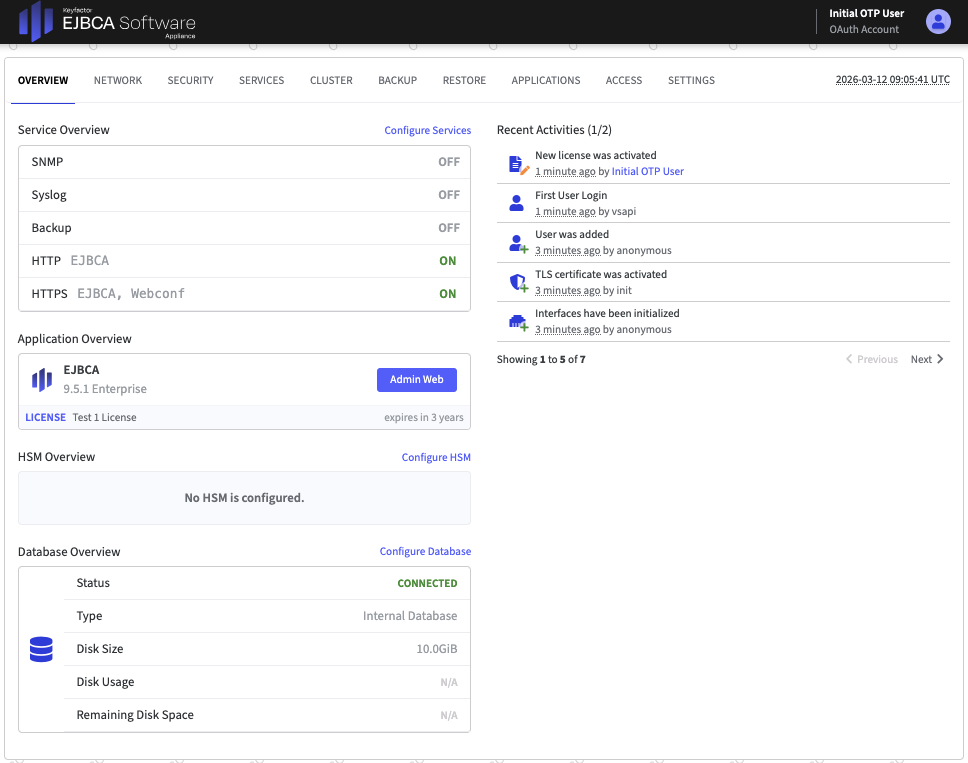Viewport: 968px width, 763px height.
Task: Click the add-user icon beside User was added
Action: (x=519, y=243)
